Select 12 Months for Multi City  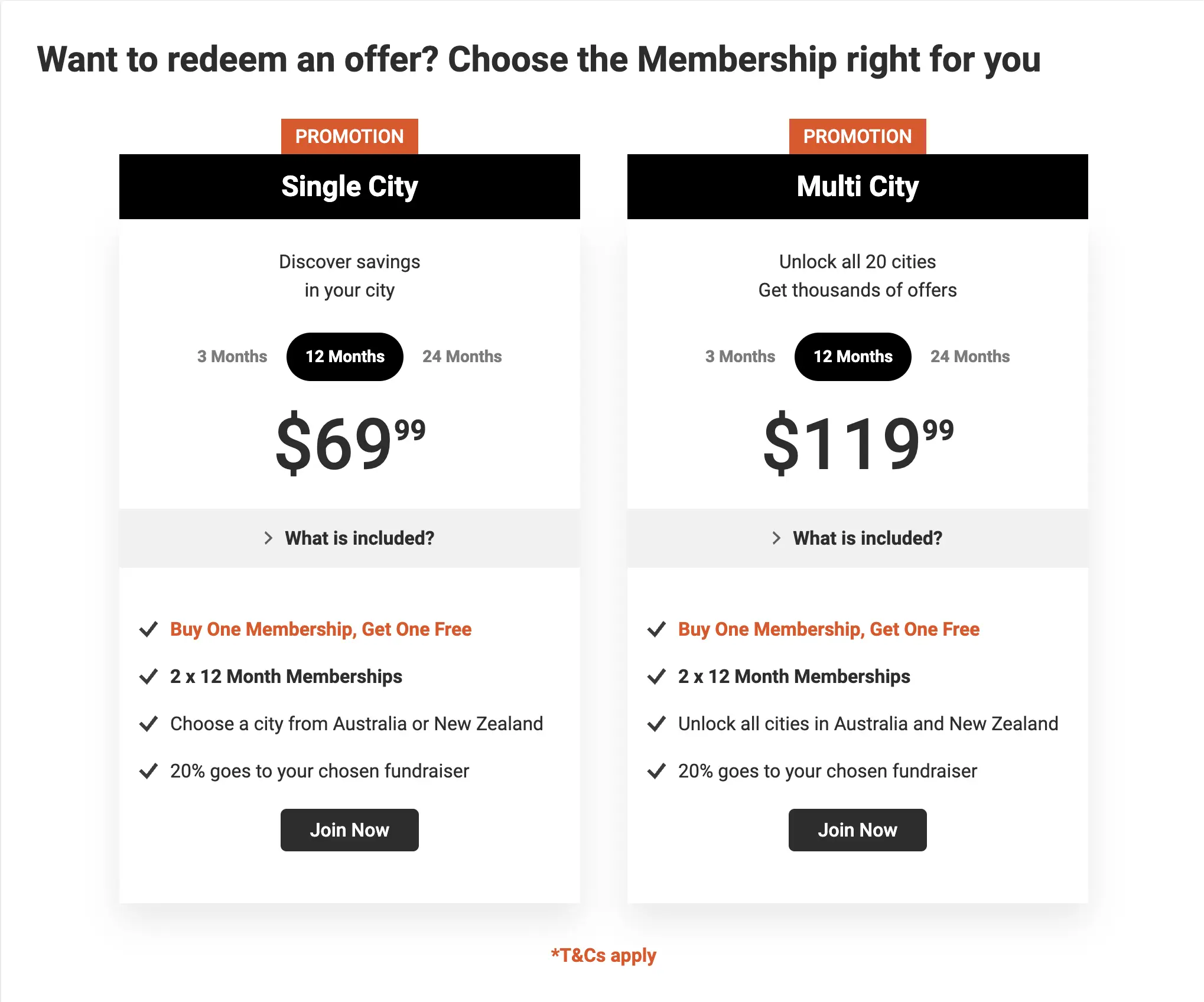[x=853, y=356]
